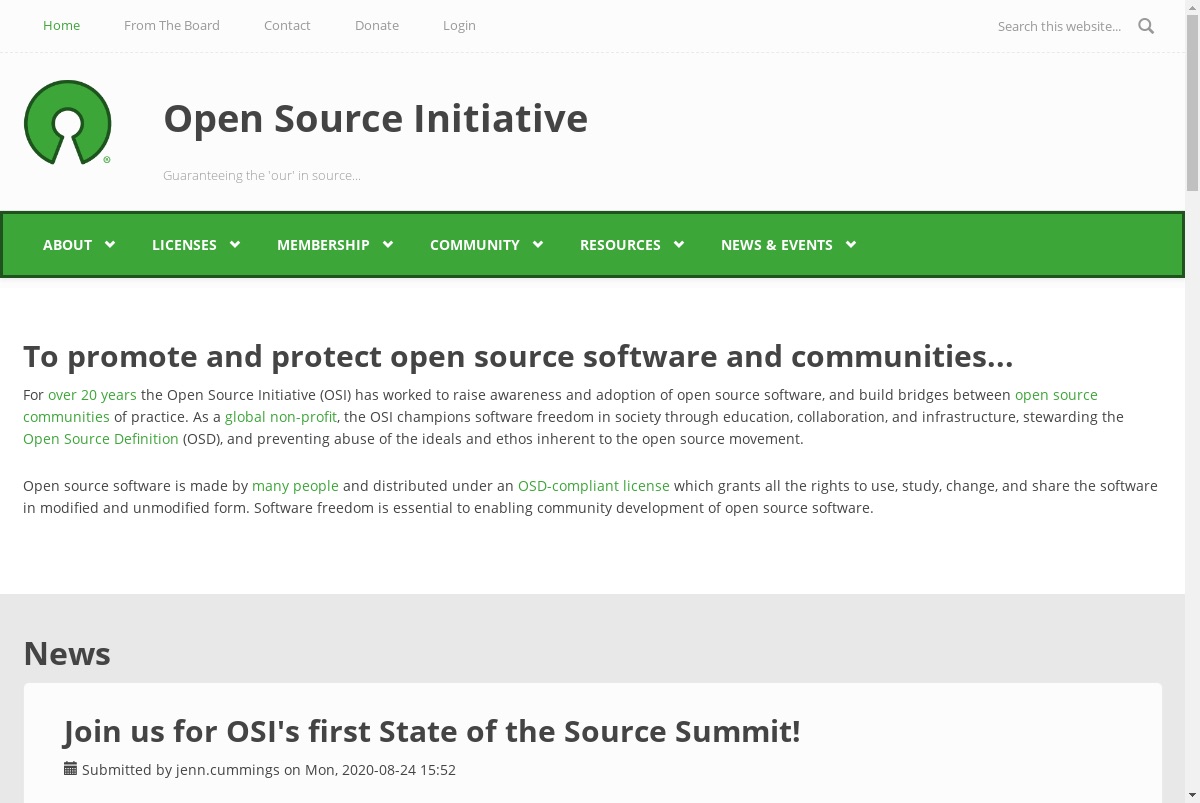
Task: Open the 'OSD-compliant license' link
Action: [x=594, y=486]
